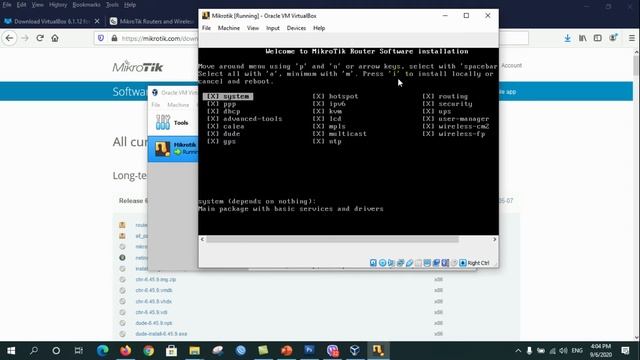Open shared folders indicator in VM status bar
Image resolution: width=640 pixels, height=360 pixels.
(x=418, y=263)
